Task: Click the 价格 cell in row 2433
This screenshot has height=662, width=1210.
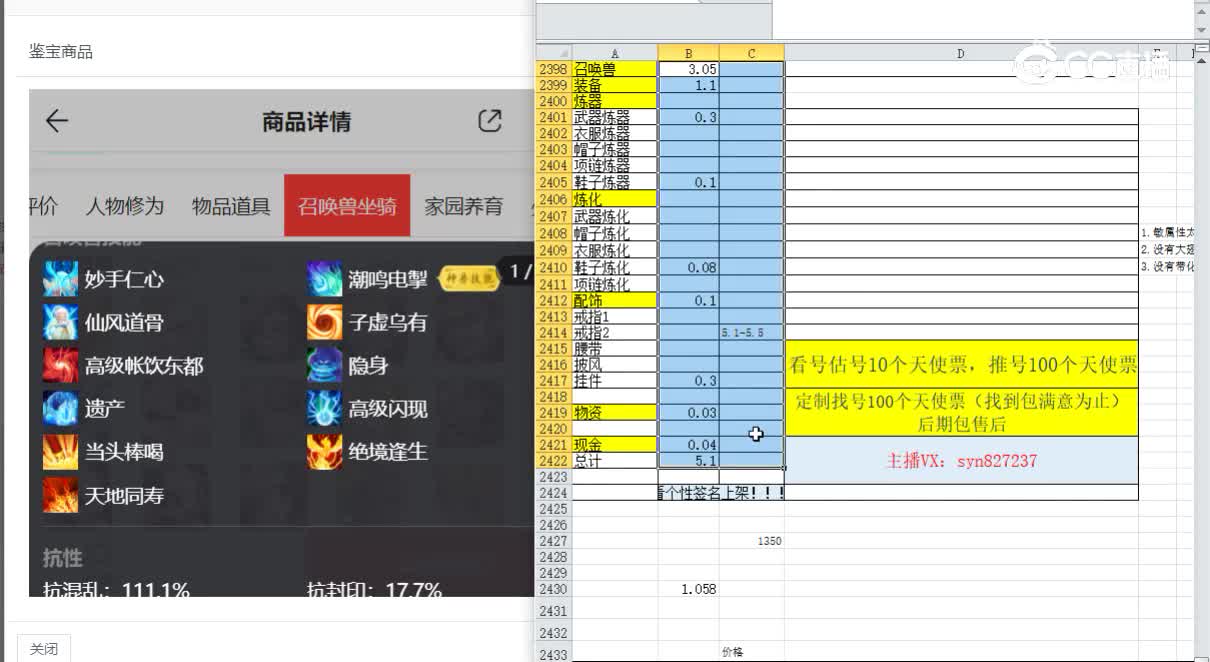Action: pyautogui.click(x=751, y=653)
